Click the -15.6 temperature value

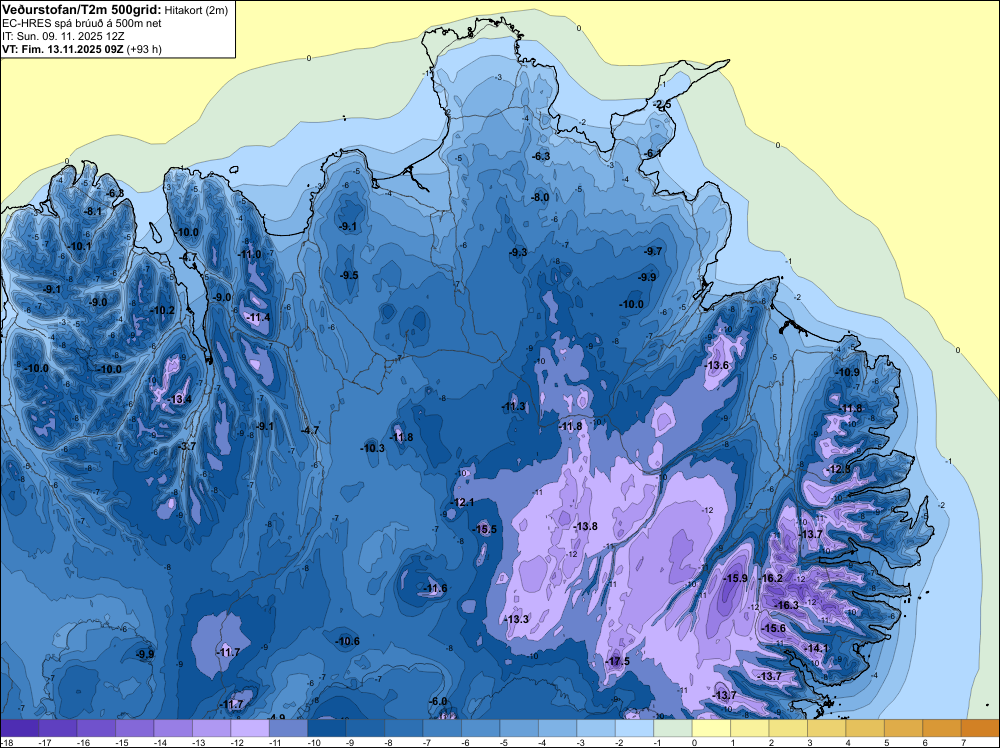774,628
